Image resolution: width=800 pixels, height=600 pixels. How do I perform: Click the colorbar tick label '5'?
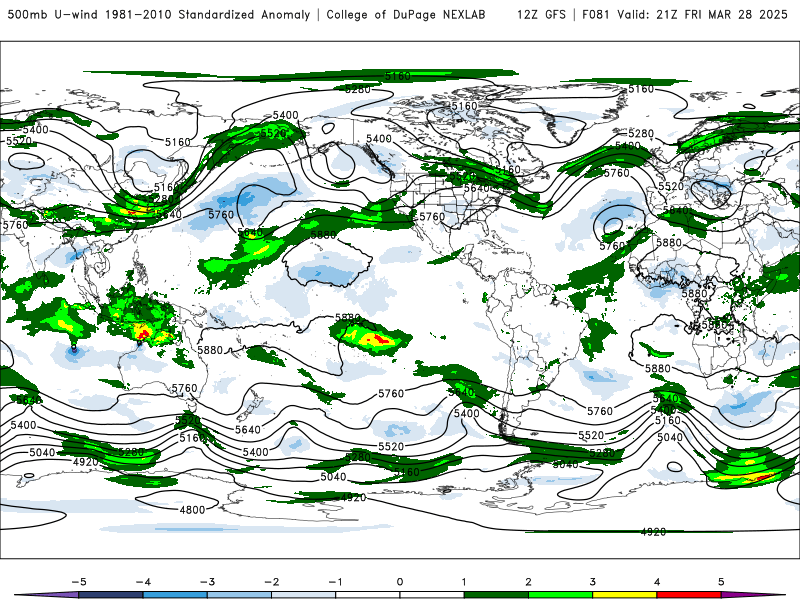point(721,582)
